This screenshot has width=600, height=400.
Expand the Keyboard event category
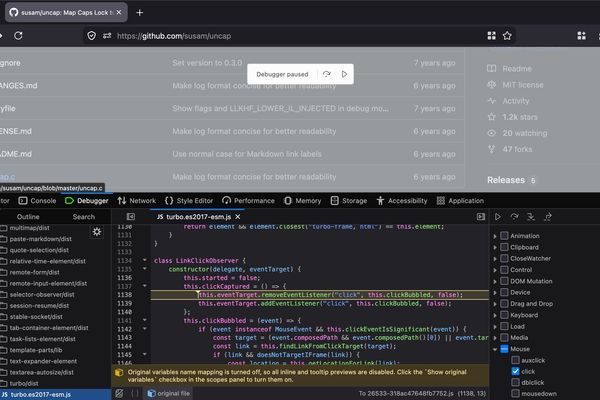tap(495, 315)
